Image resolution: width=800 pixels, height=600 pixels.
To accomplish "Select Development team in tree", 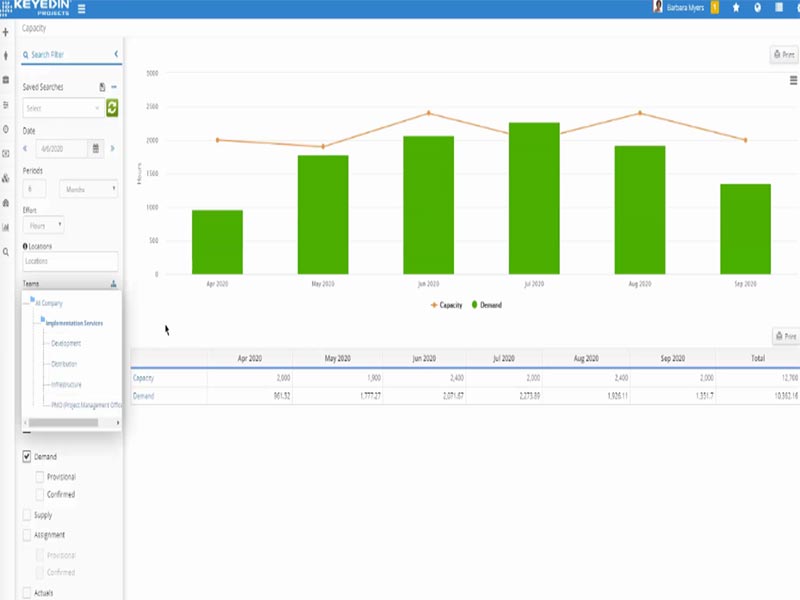I will point(66,343).
